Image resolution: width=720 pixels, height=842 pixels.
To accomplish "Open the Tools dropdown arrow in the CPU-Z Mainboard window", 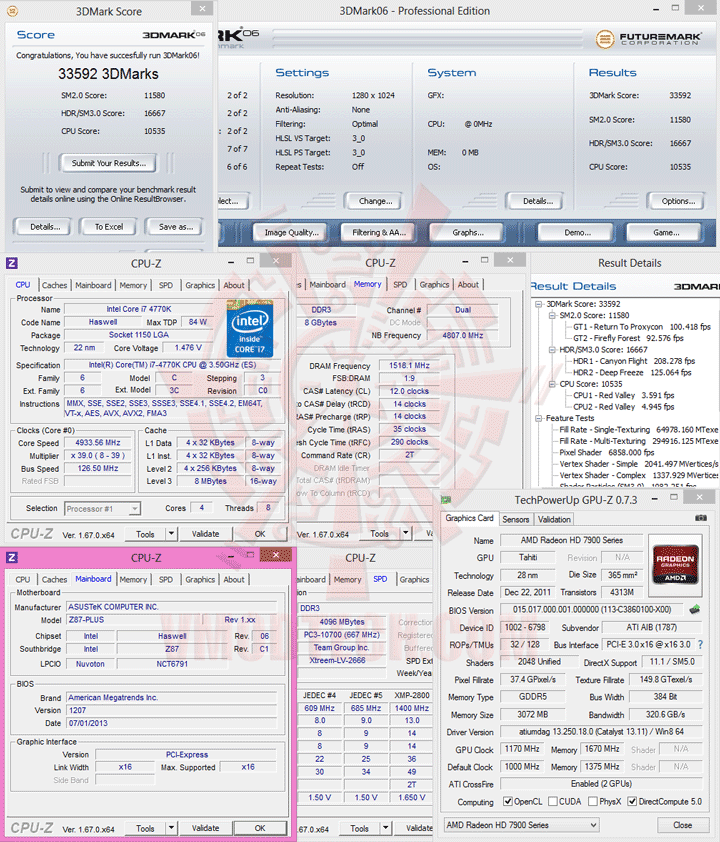I will pyautogui.click(x=171, y=828).
